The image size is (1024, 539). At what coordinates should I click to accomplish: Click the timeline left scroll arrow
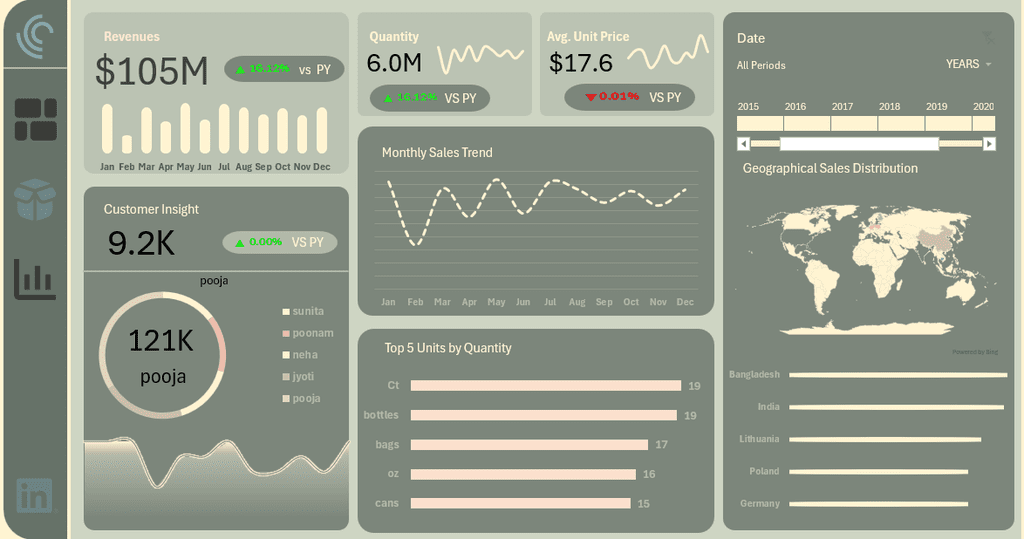(x=743, y=144)
